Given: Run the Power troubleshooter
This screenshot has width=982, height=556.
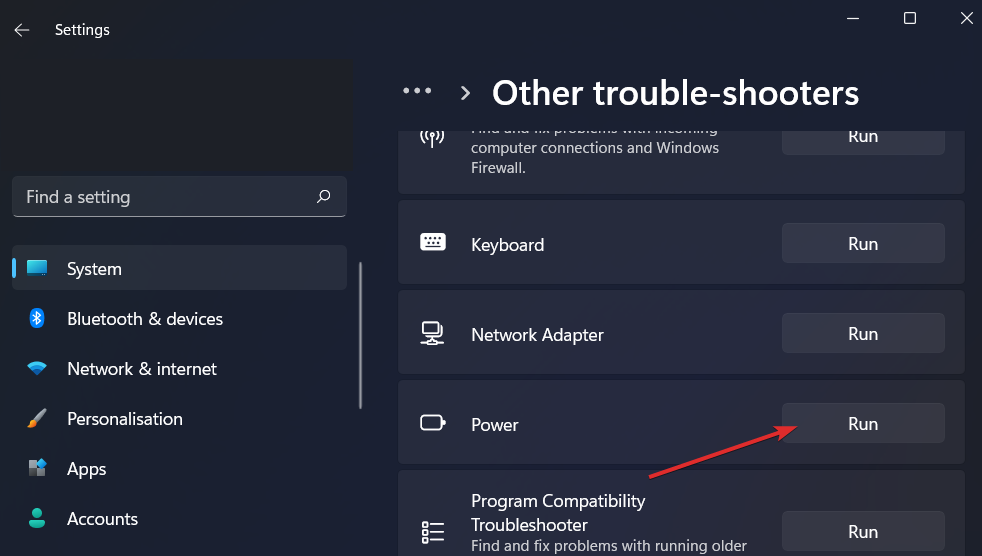Looking at the screenshot, I should pyautogui.click(x=863, y=423).
